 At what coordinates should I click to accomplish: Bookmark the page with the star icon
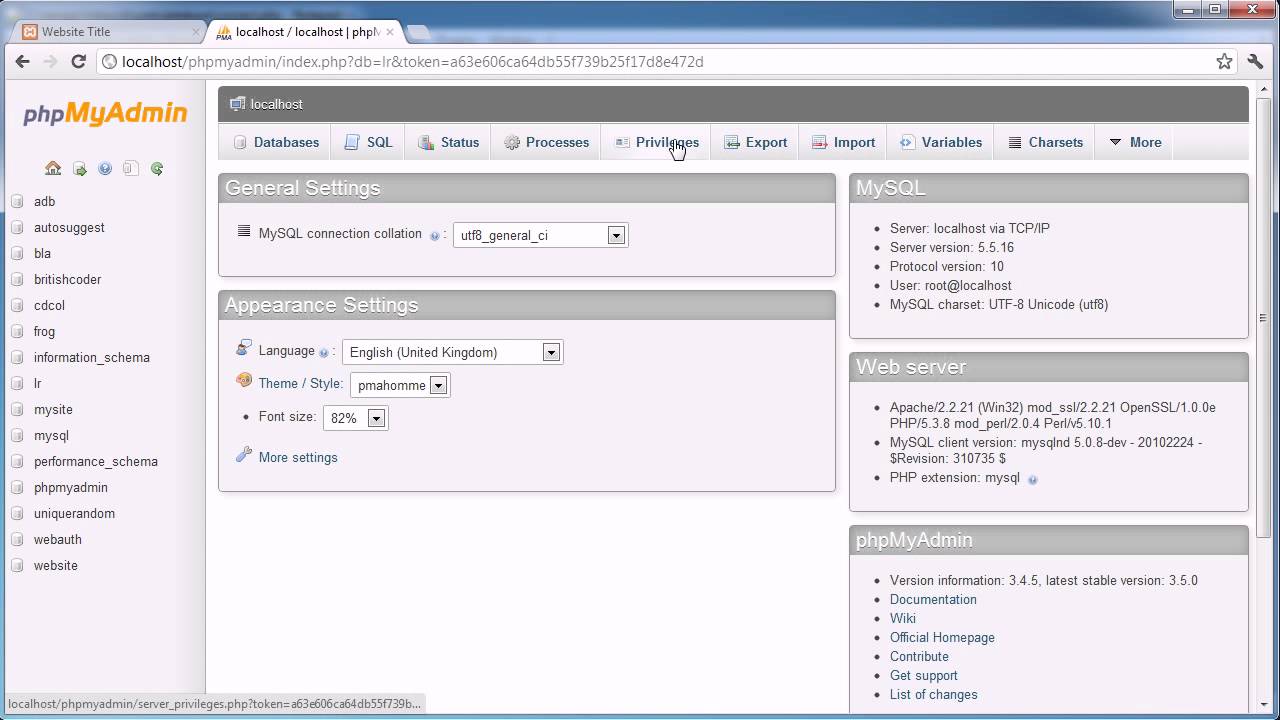[x=1224, y=61]
